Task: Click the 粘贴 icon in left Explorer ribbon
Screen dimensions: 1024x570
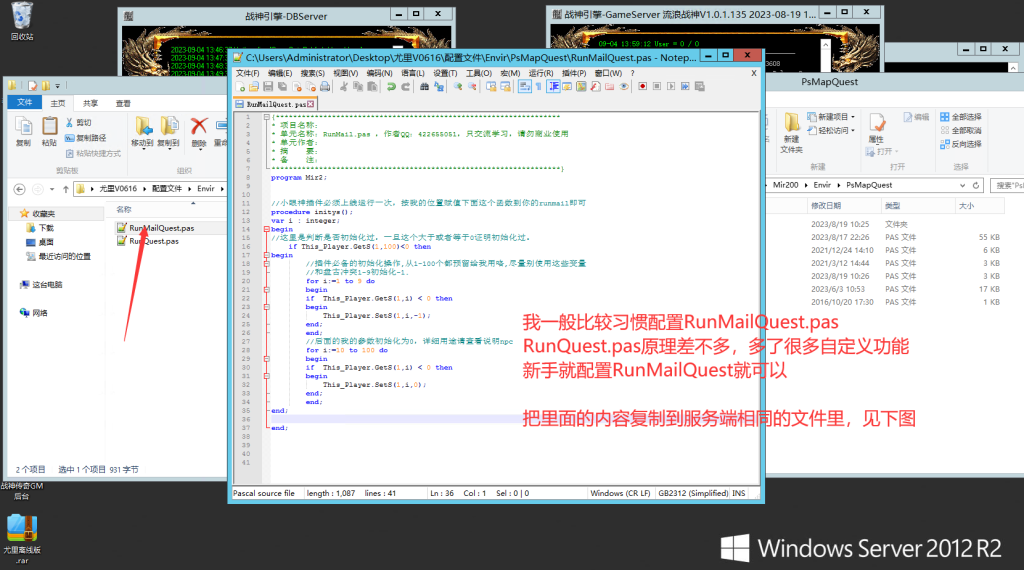Action: [50, 131]
